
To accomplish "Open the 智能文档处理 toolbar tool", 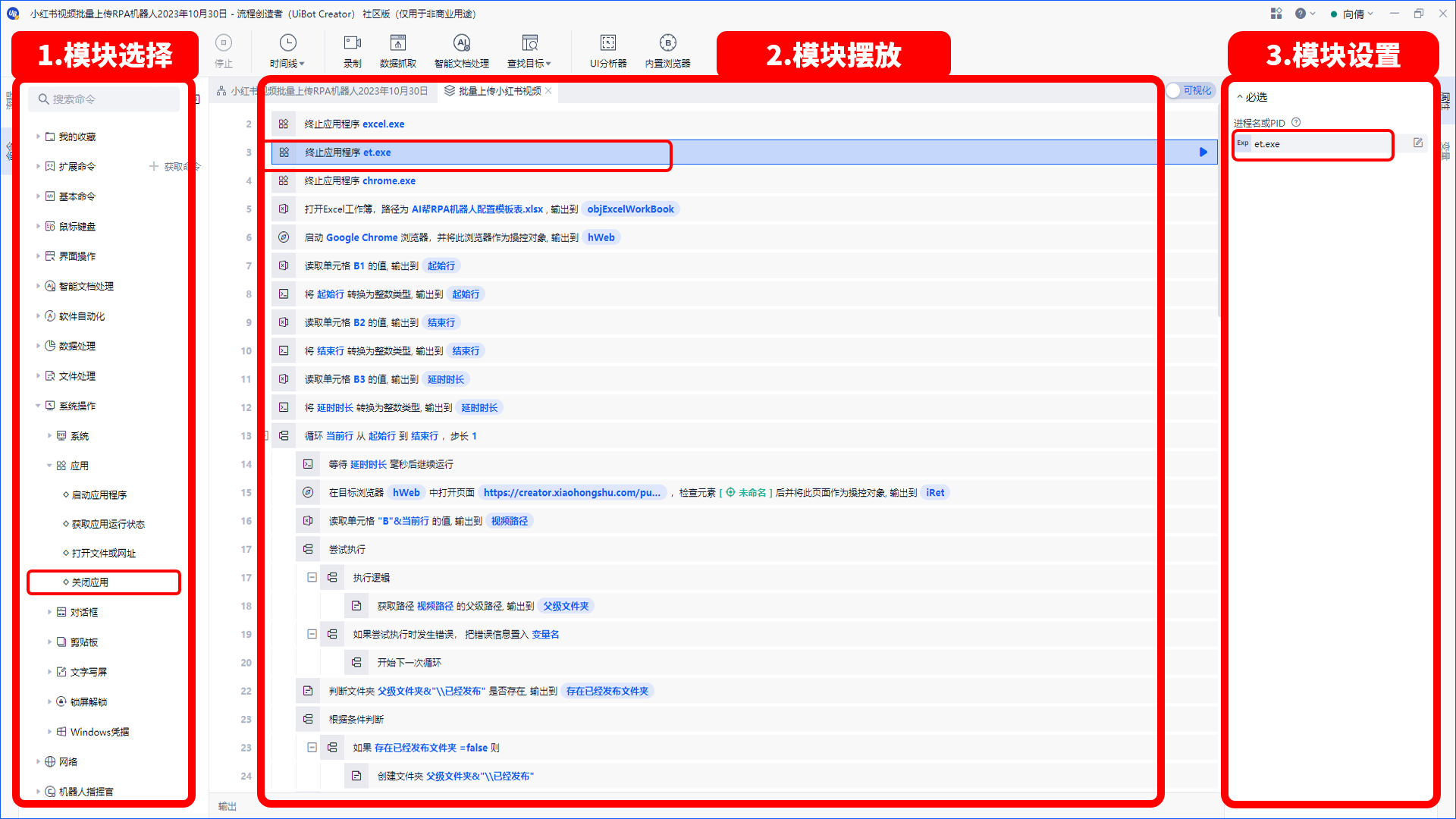I will click(462, 51).
